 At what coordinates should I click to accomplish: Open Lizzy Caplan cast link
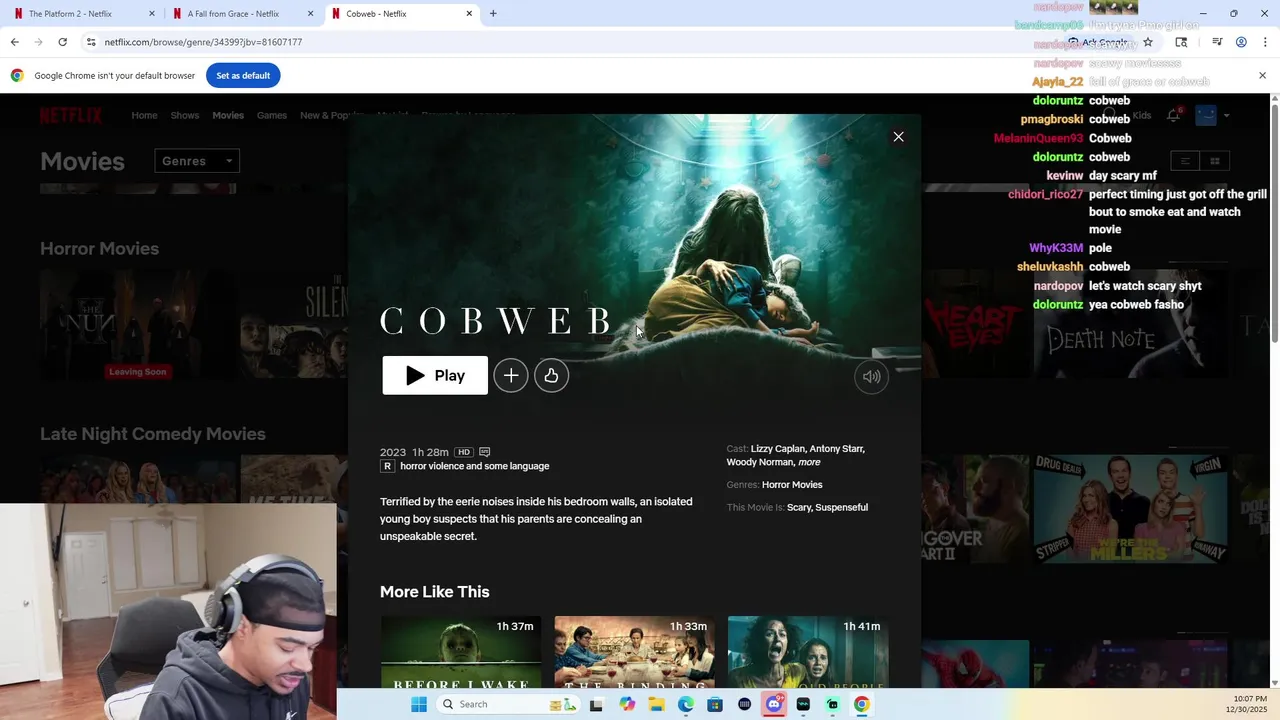coord(777,449)
